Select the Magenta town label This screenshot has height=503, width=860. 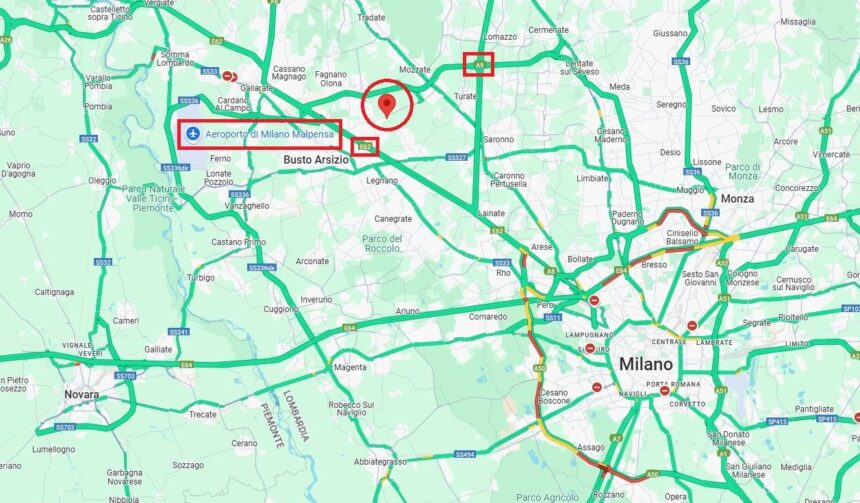click(x=350, y=367)
